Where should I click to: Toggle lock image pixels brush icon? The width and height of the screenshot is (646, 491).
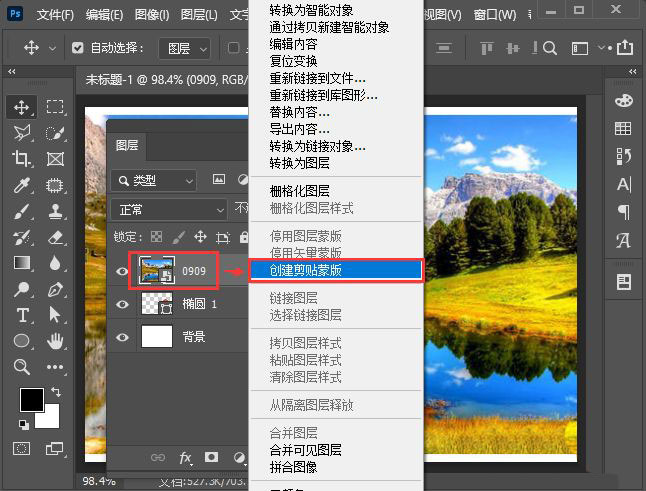(178, 237)
